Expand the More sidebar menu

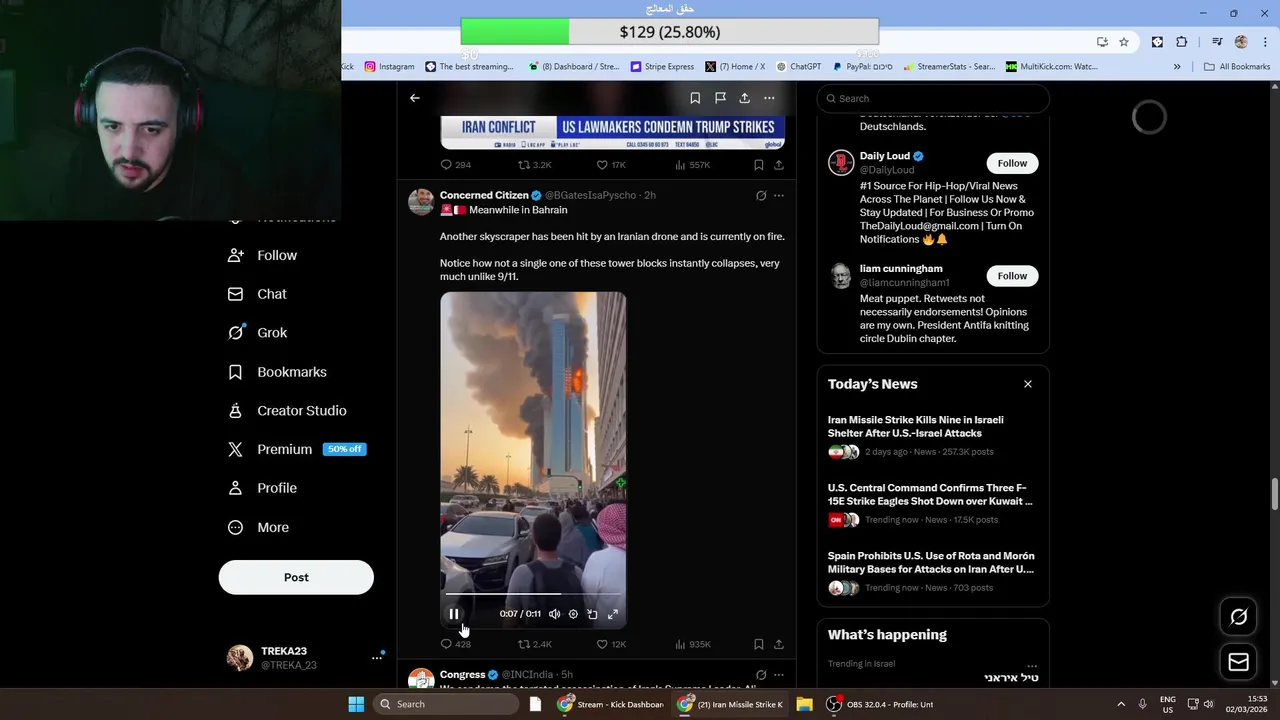(258, 527)
